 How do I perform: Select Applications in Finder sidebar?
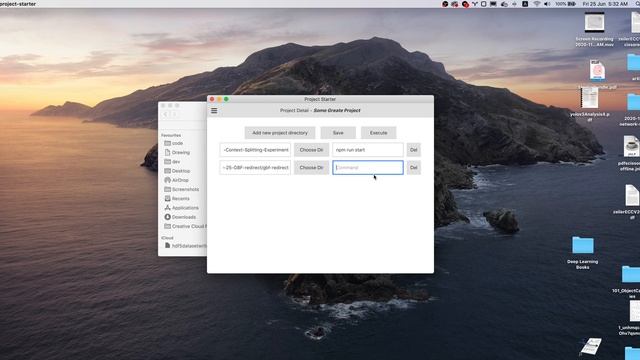(x=181, y=208)
